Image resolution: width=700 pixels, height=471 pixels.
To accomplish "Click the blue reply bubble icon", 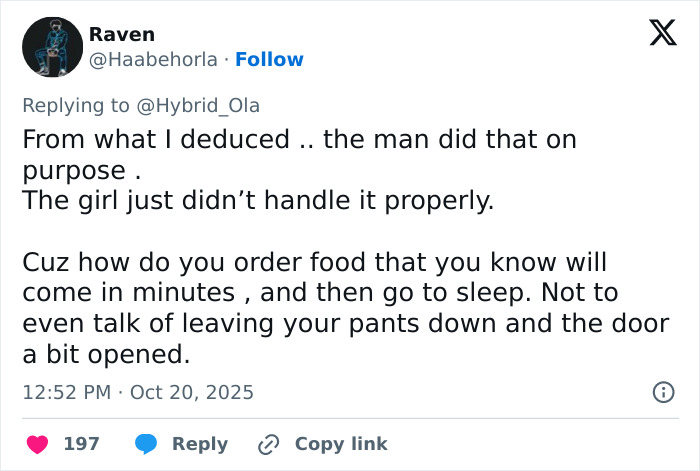I will tap(146, 443).
